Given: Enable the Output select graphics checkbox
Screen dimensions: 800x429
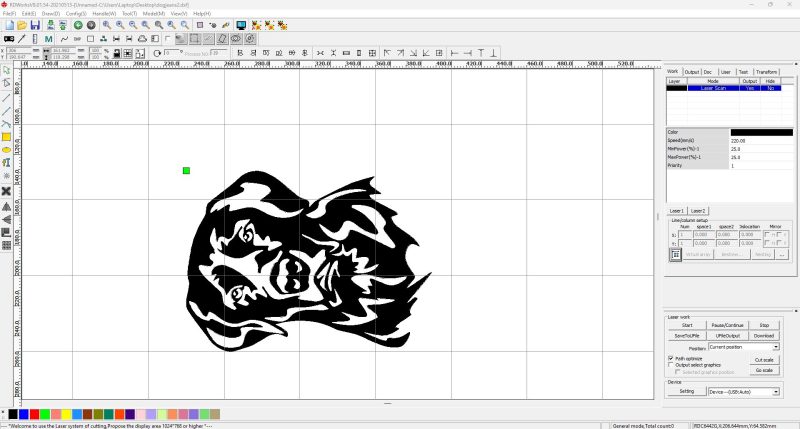Looking at the screenshot, I should click(x=670, y=365).
